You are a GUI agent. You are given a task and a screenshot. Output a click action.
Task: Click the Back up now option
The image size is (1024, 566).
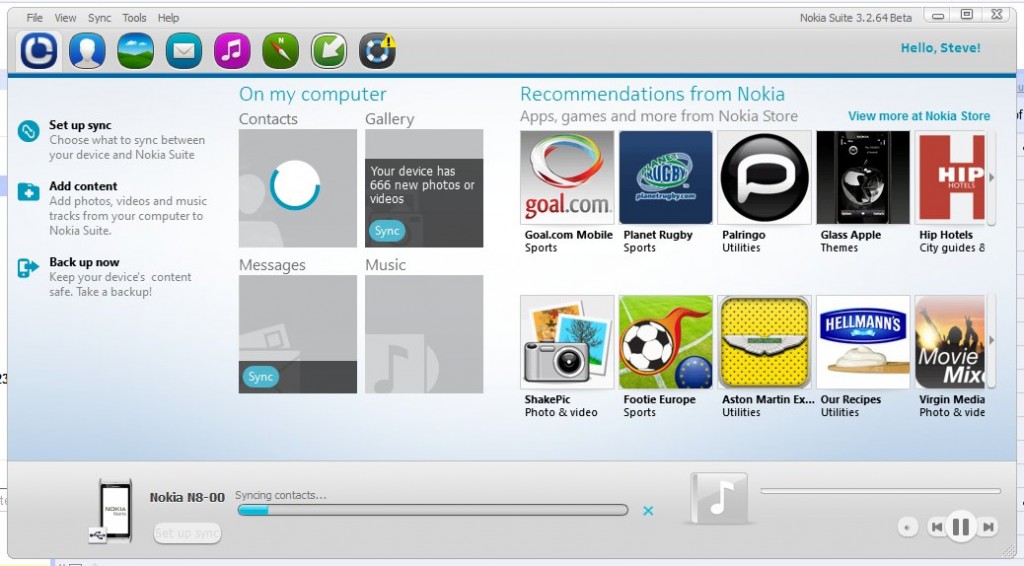[x=84, y=262]
